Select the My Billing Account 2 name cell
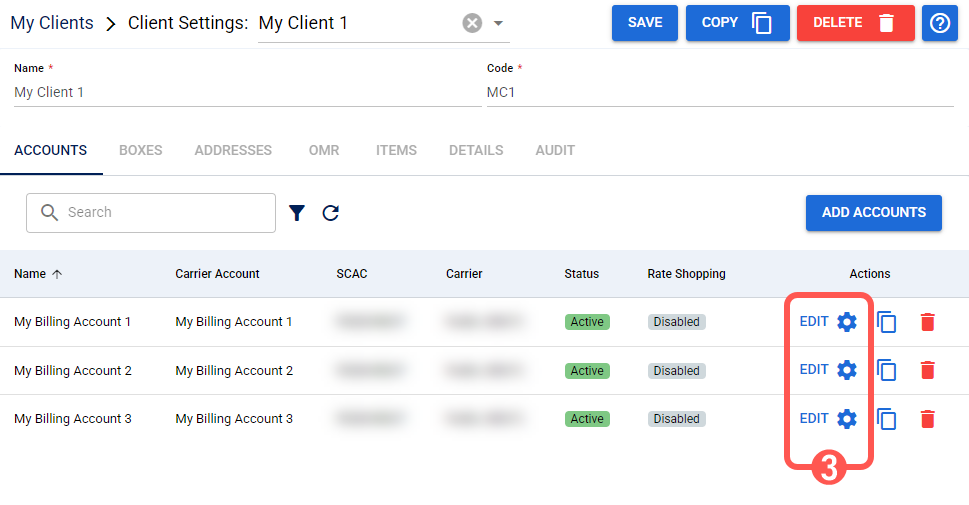The height and width of the screenshot is (505, 969). click(73, 371)
